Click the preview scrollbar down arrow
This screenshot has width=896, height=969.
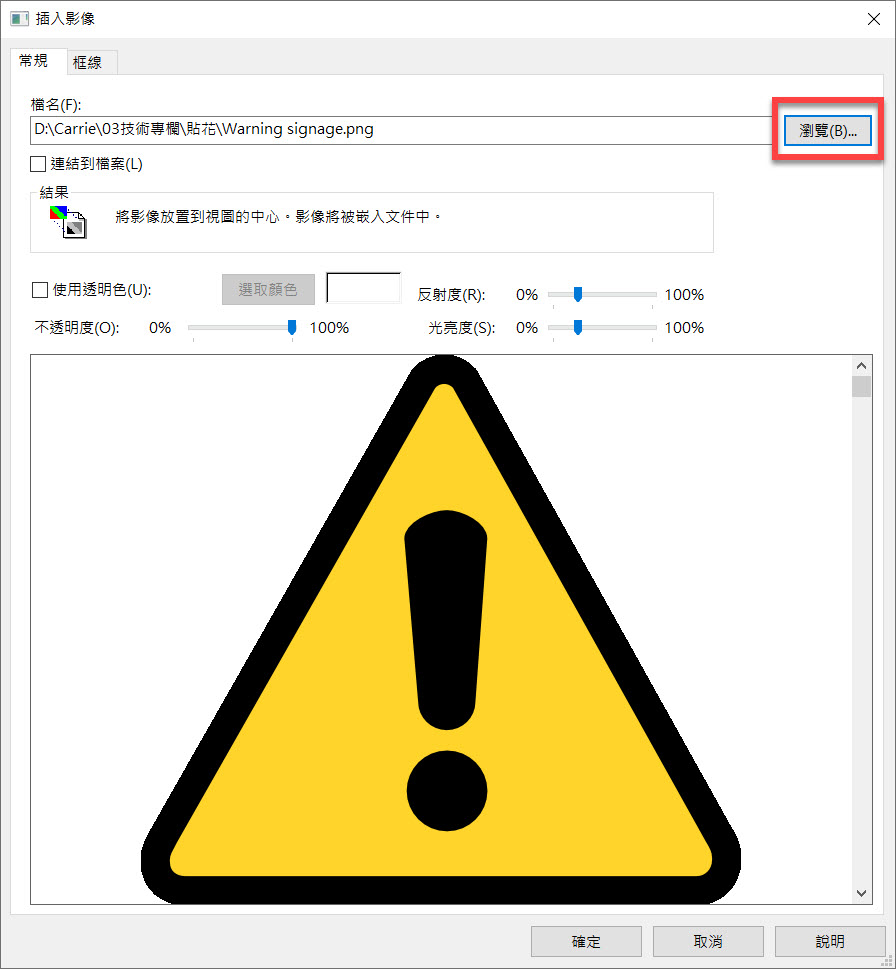click(x=861, y=893)
